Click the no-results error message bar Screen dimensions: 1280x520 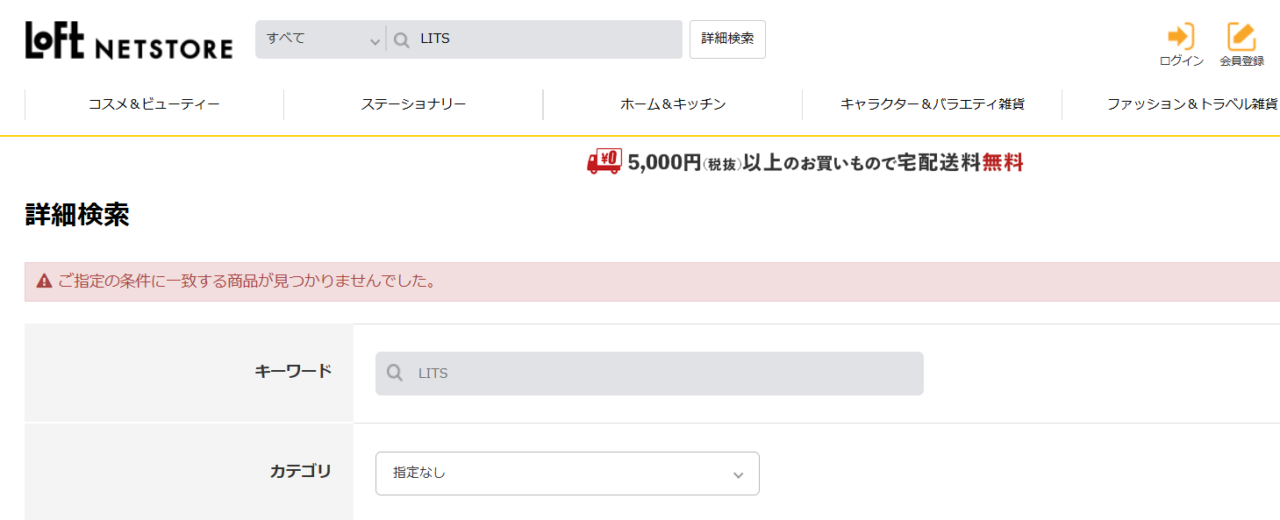(652, 282)
